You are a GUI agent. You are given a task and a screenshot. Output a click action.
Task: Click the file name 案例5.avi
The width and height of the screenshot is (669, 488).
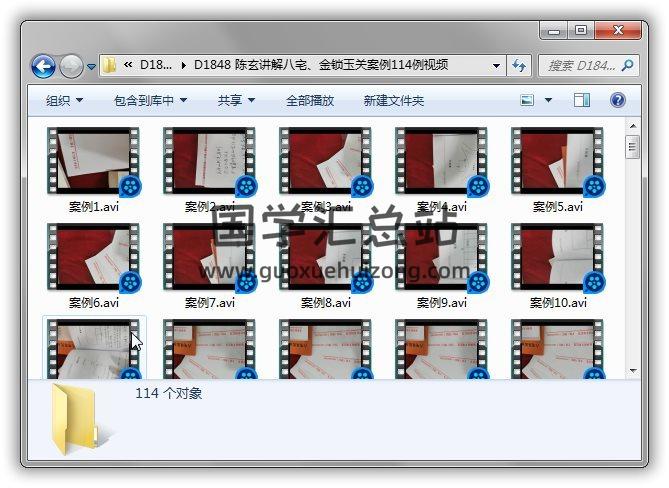558,207
